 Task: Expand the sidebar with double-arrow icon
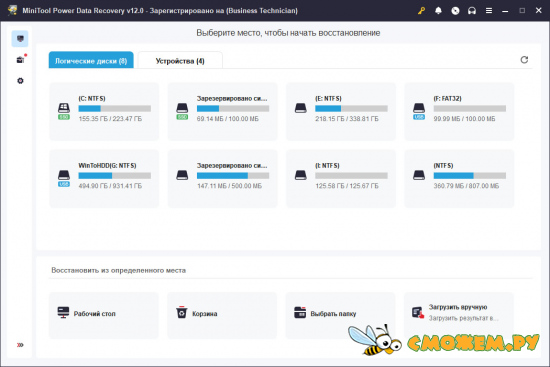[20, 345]
